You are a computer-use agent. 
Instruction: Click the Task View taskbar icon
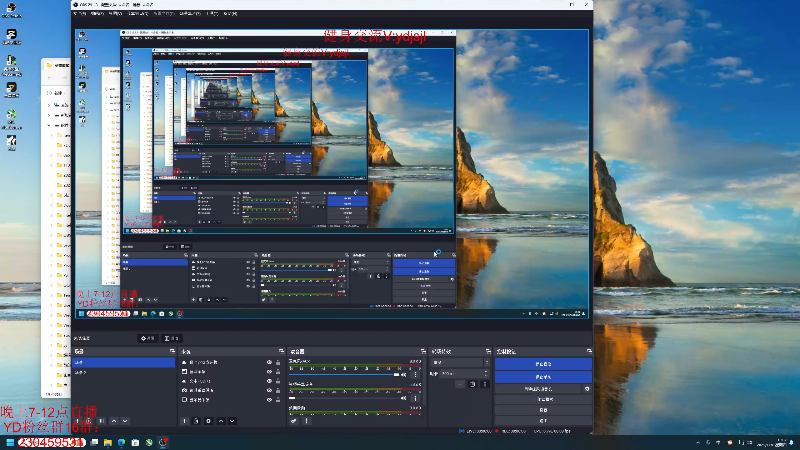(94, 442)
